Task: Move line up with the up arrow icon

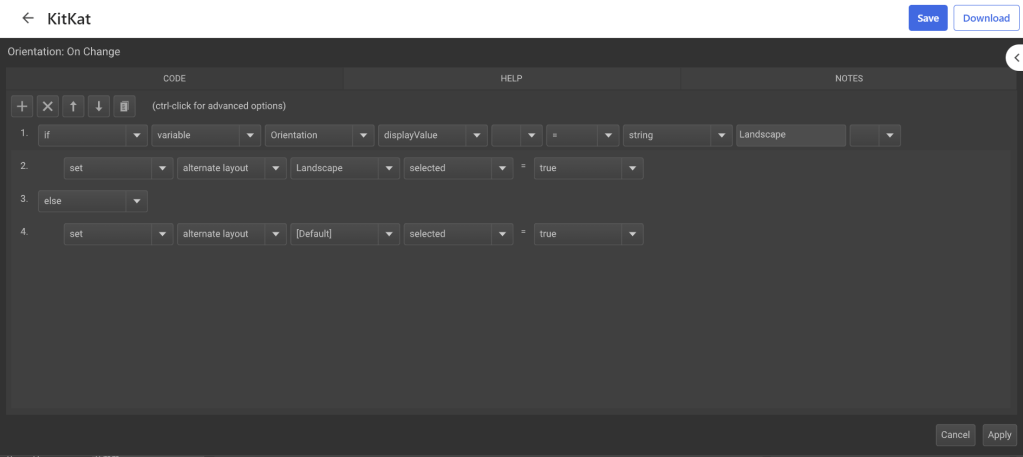Action: point(73,106)
